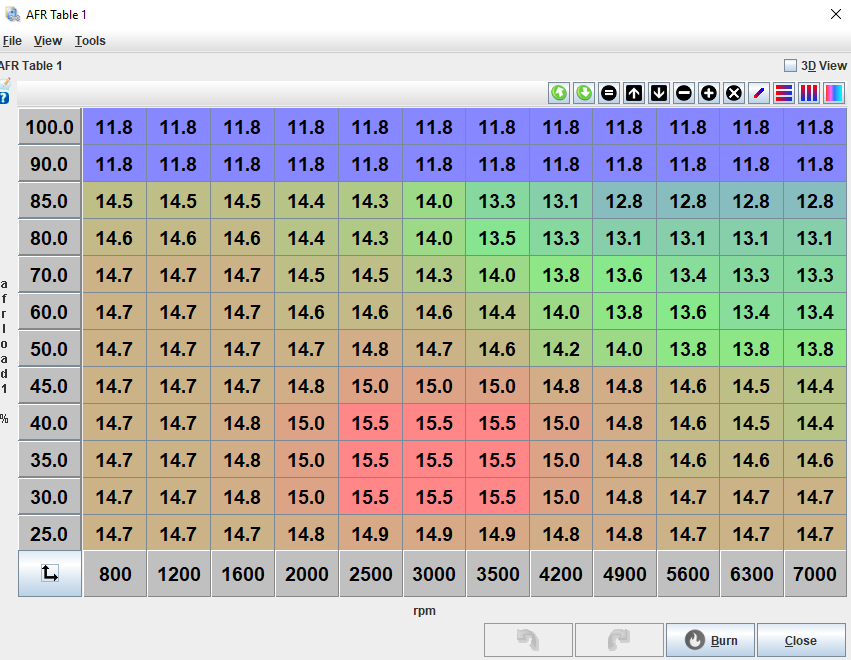Select the 6300 rpm axis bin
Viewport: 851px width, 660px height.
(x=752, y=574)
